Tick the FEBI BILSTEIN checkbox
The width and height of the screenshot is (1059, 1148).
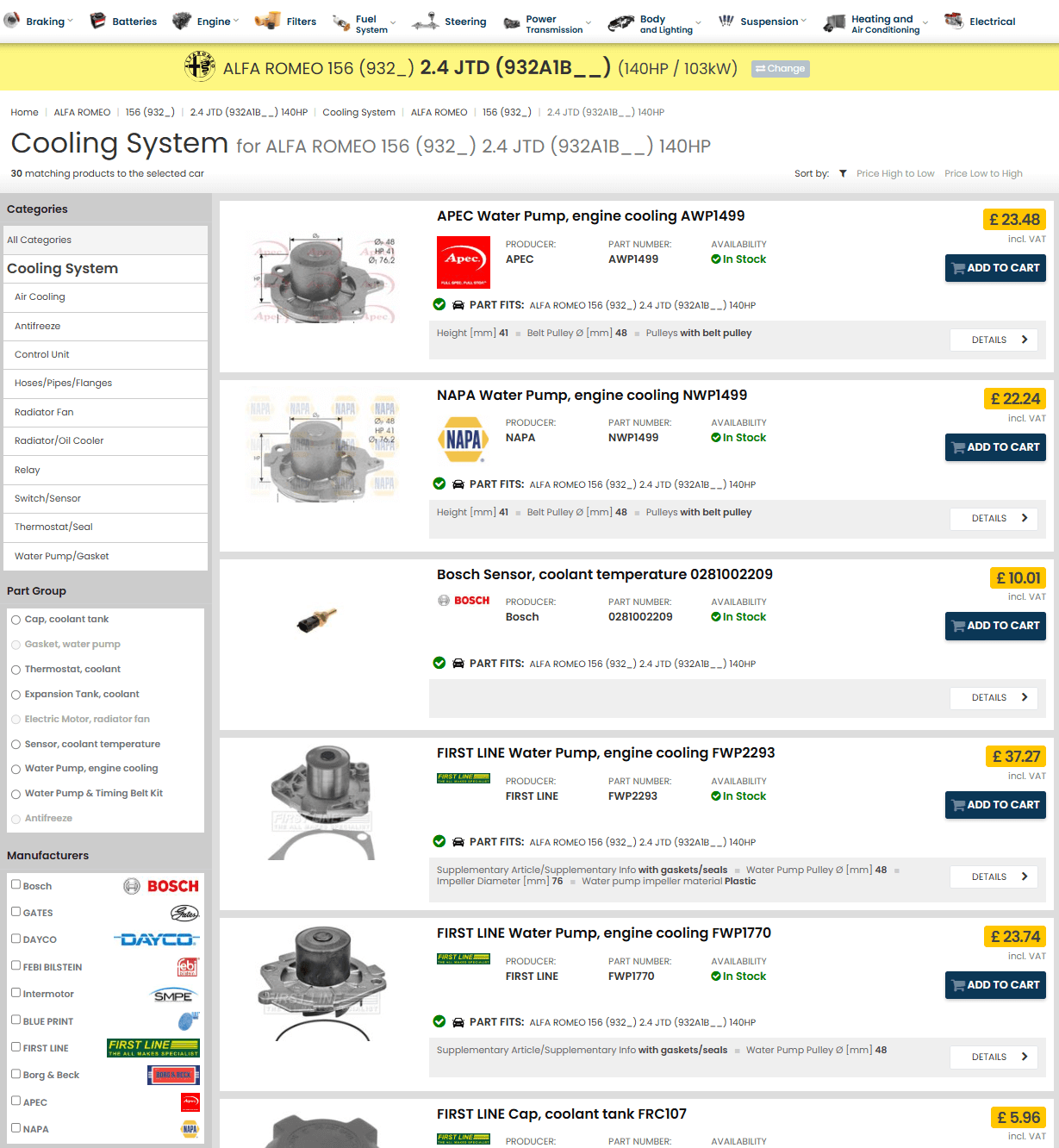(16, 965)
